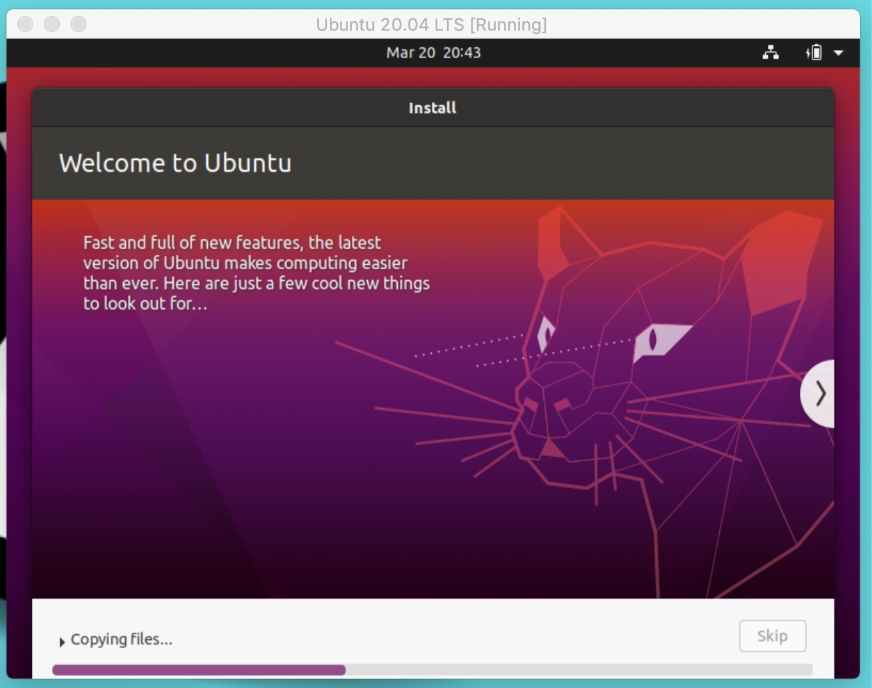This screenshot has width=872, height=688.
Task: Advance the slideshow with the next arrow
Action: coord(818,394)
